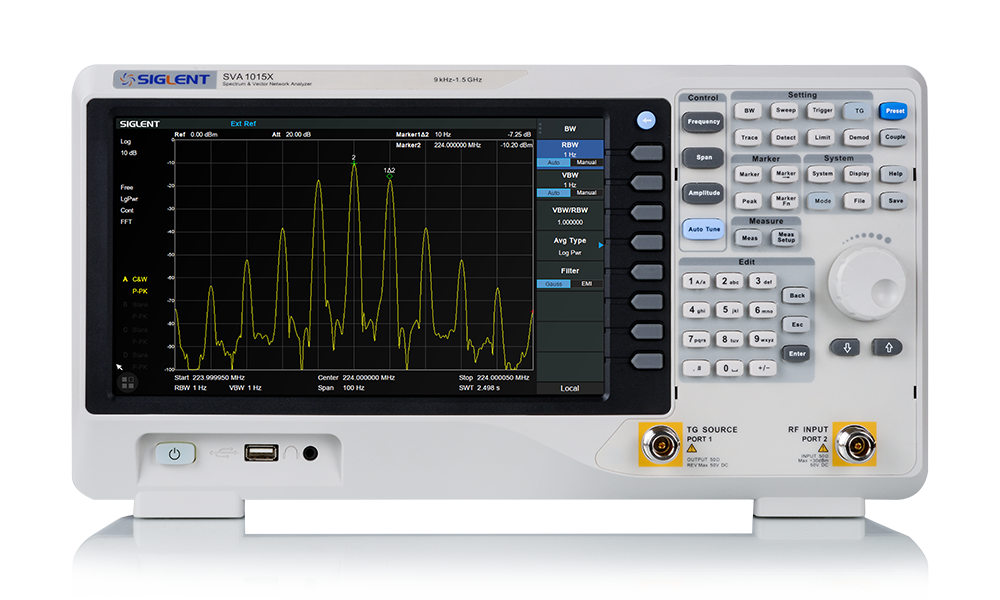Click the Ext Ref status text
Image resolution: width=1000 pixels, height=600 pixels.
243,124
